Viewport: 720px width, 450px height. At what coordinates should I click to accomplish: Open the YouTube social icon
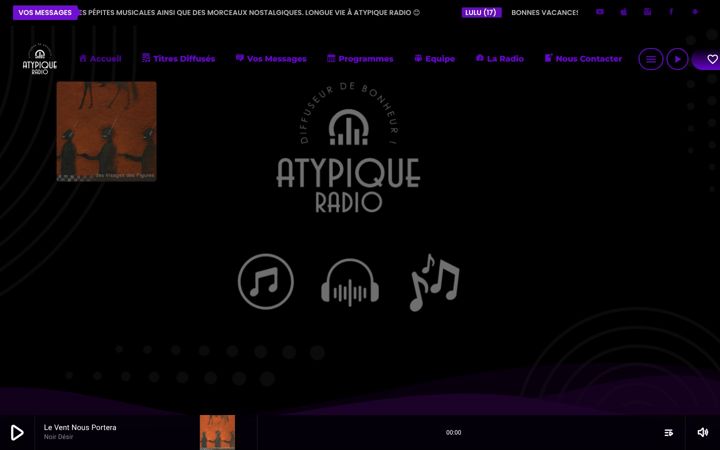[600, 12]
